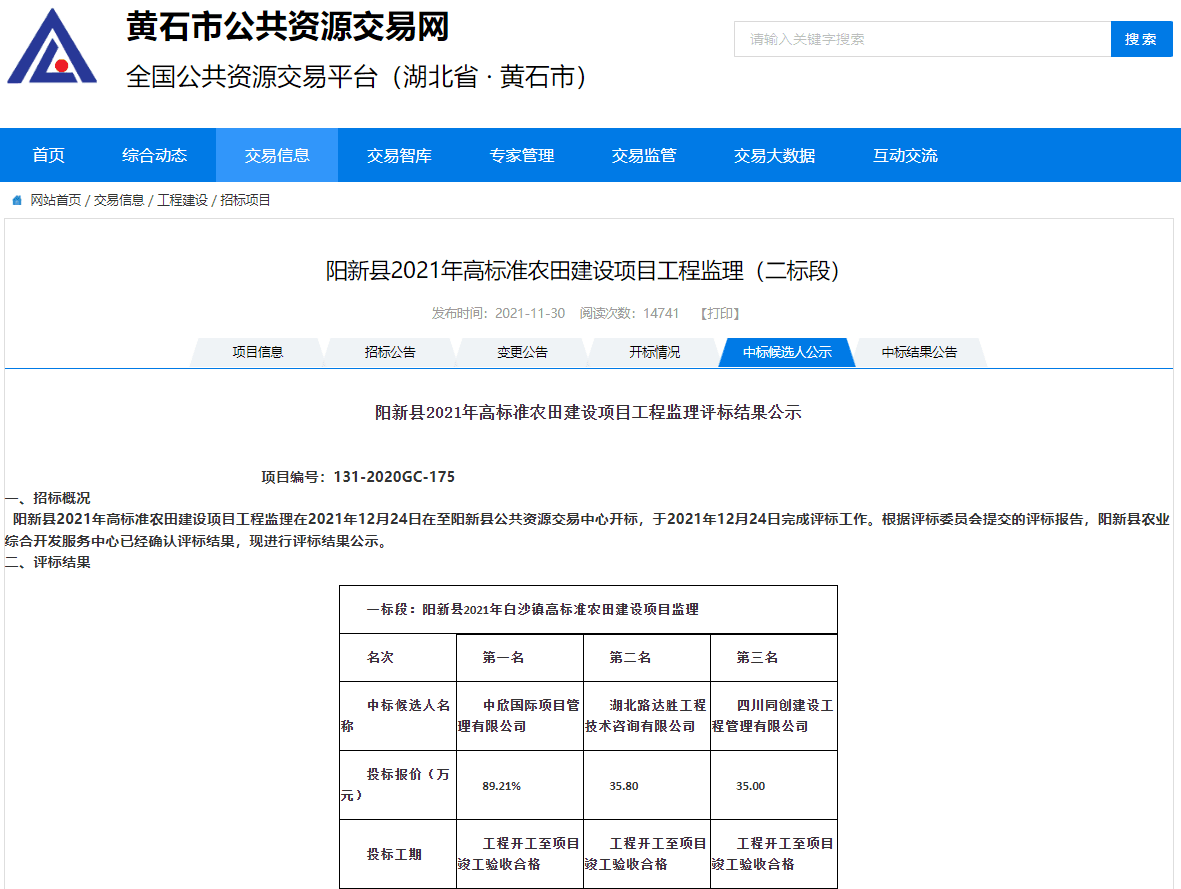Open 首页 in navigation bar

click(48, 155)
